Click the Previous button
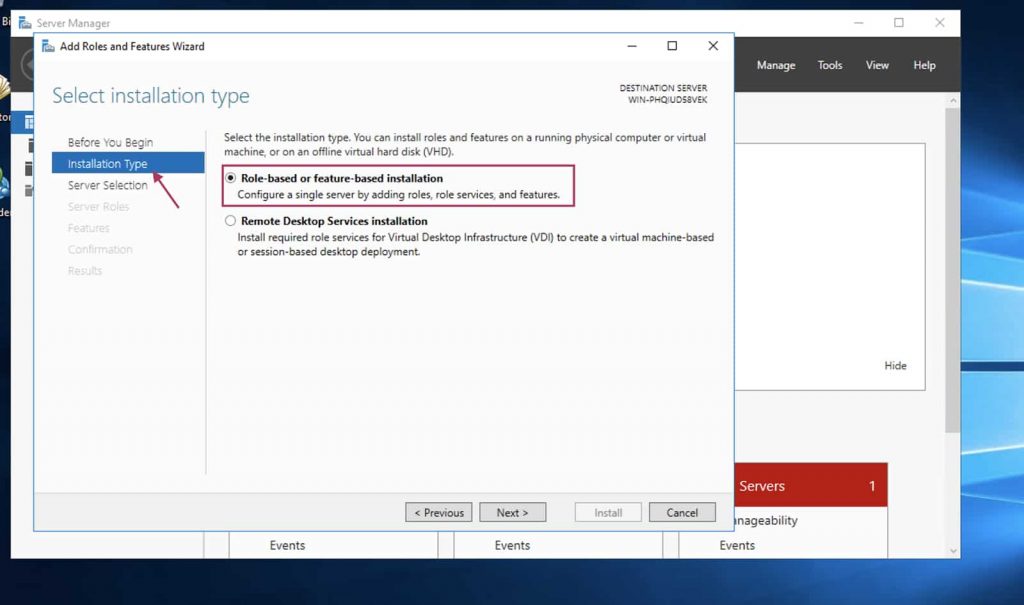 click(439, 512)
